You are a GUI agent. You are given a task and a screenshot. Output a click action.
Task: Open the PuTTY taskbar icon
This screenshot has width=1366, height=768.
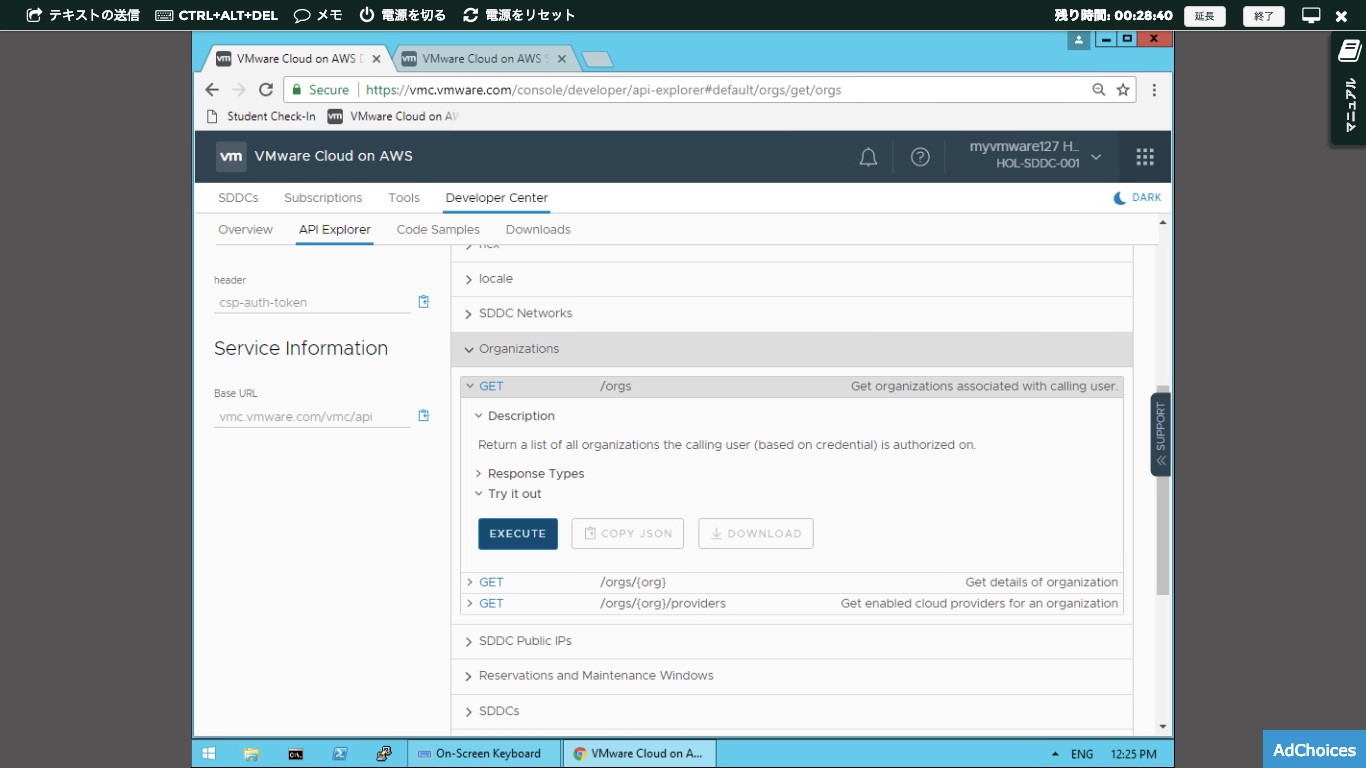[x=383, y=754]
